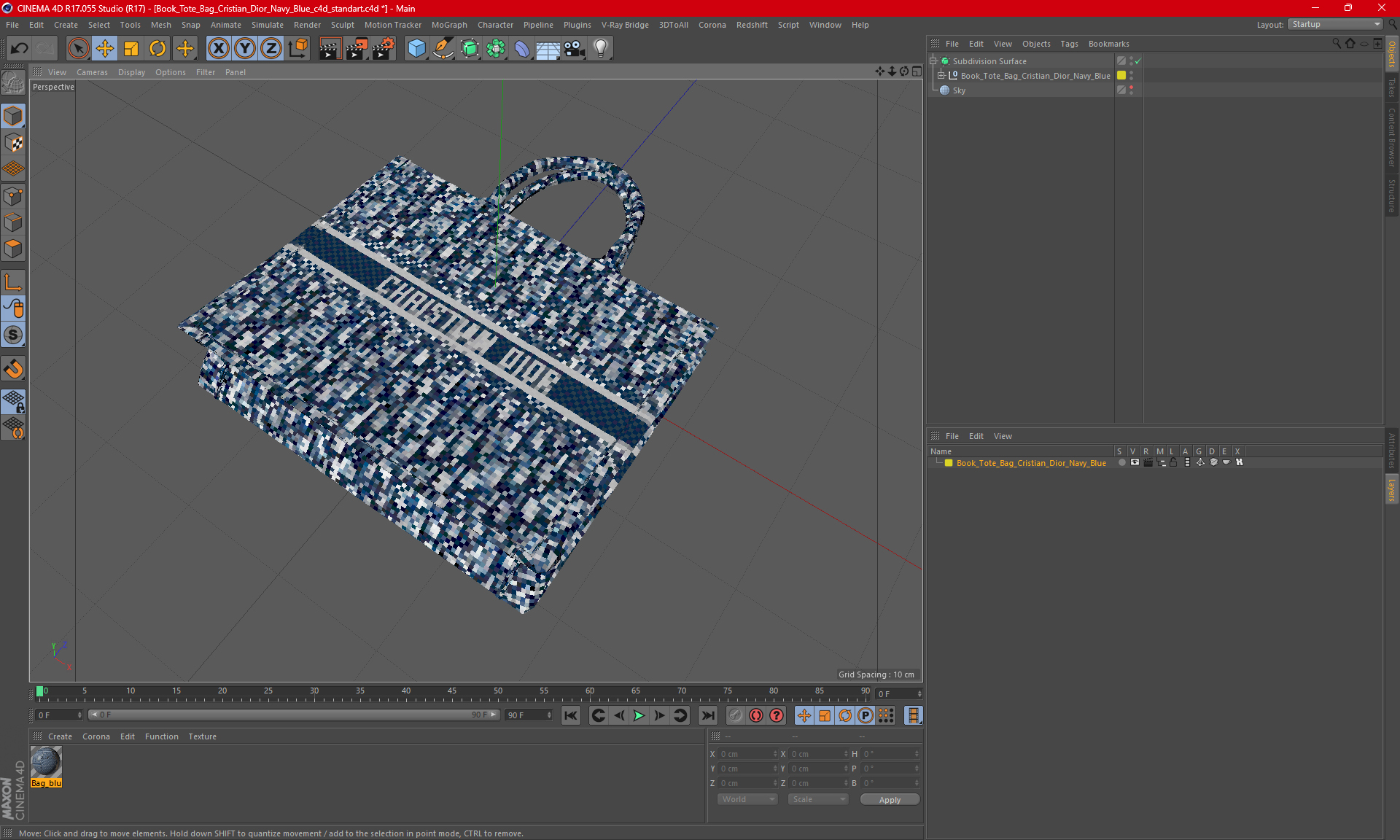Screen dimensions: 1400x840
Task: Add a Cube primitive object
Action: (x=416, y=49)
